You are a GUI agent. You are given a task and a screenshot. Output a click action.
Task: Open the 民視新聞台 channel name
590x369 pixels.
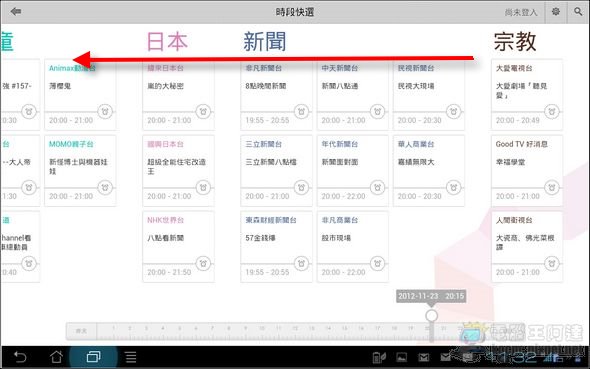pyautogui.click(x=416, y=68)
